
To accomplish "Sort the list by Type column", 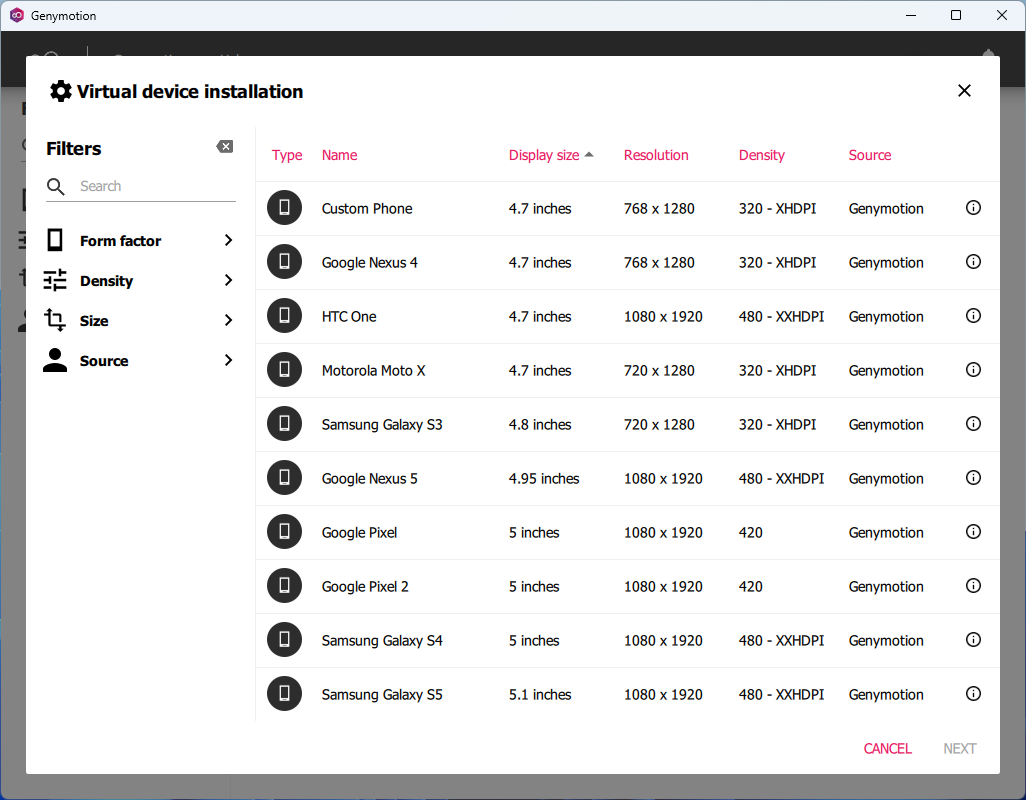I will 287,155.
